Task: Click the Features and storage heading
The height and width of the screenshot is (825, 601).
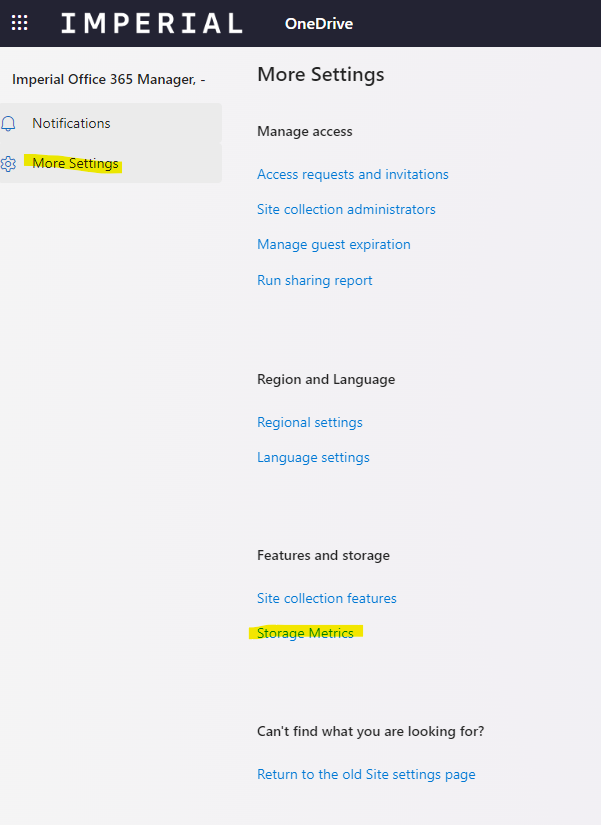Action: [323, 556]
